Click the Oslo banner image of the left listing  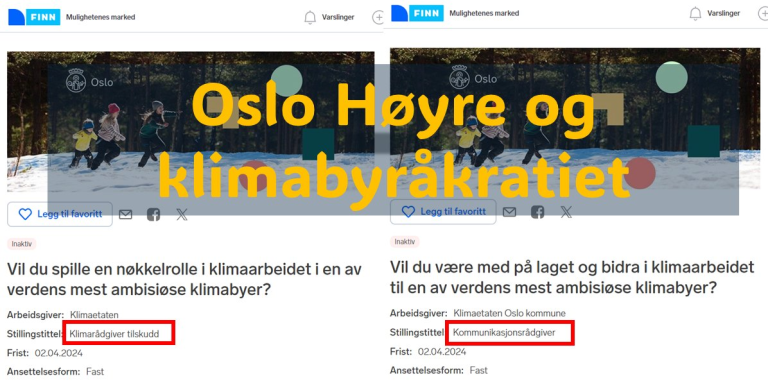(x=191, y=121)
